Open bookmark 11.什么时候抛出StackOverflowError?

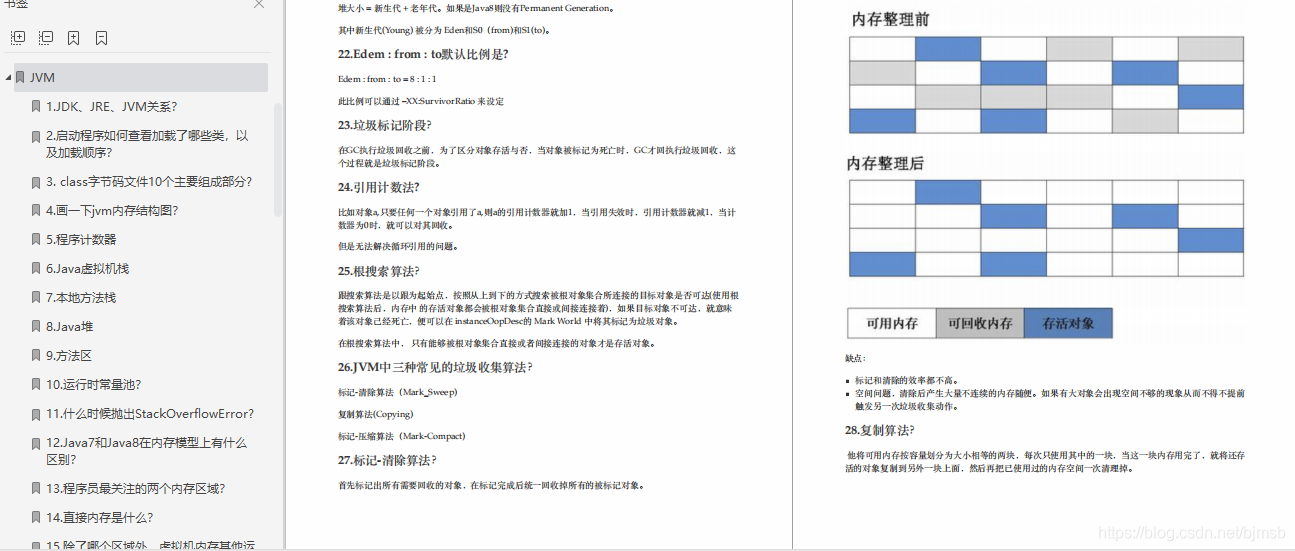pyautogui.click(x=150, y=414)
